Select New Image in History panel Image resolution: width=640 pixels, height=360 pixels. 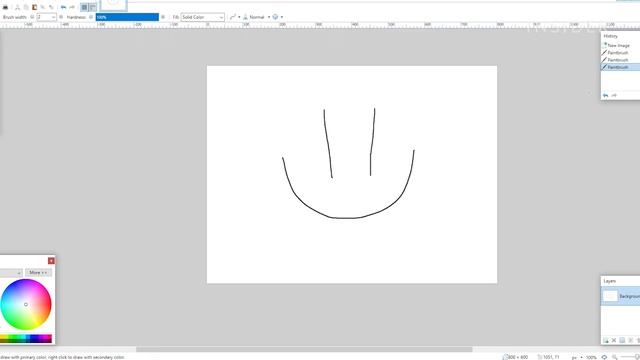point(620,45)
